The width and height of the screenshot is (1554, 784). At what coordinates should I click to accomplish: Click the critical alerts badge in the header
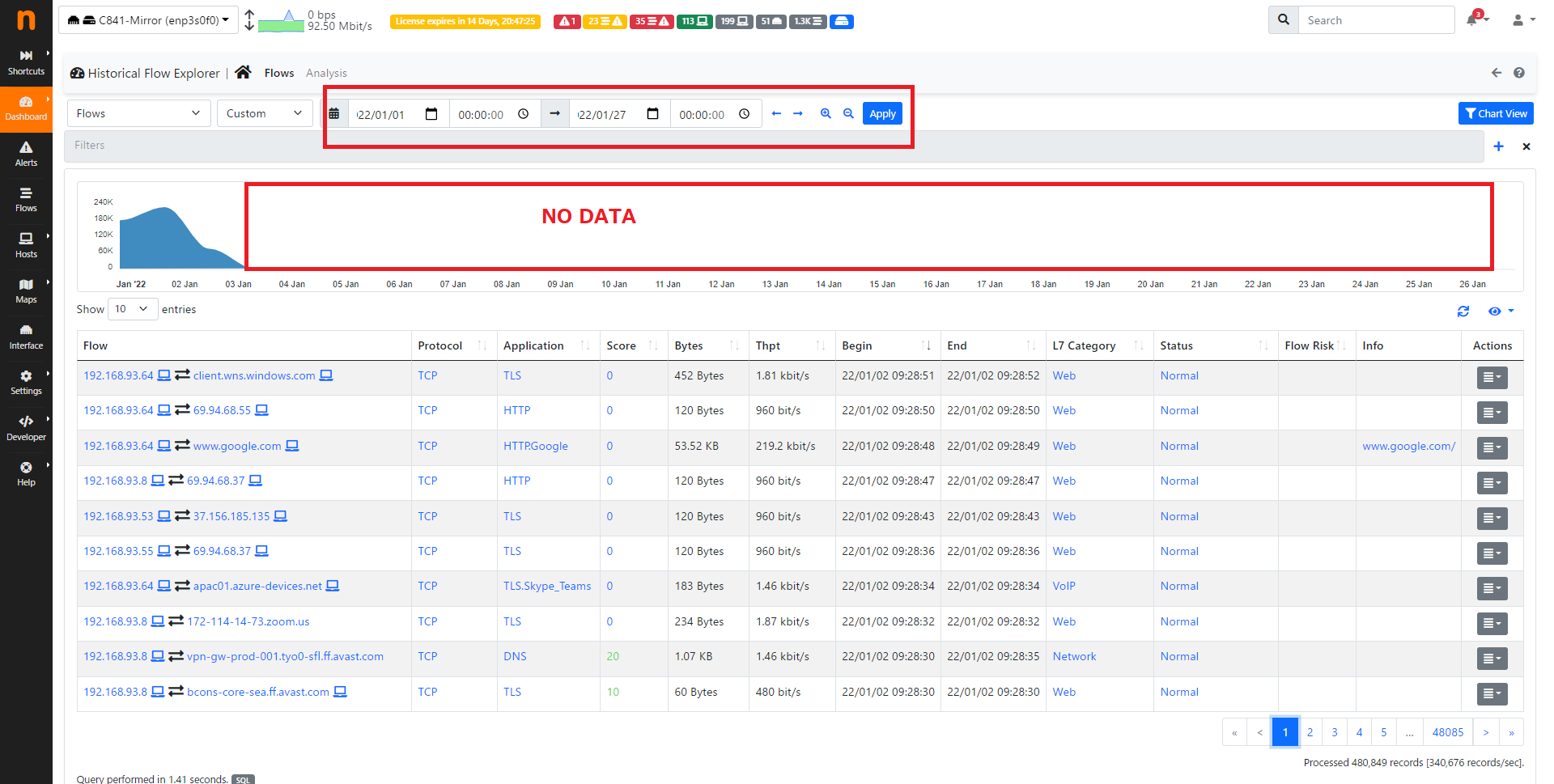coord(567,22)
